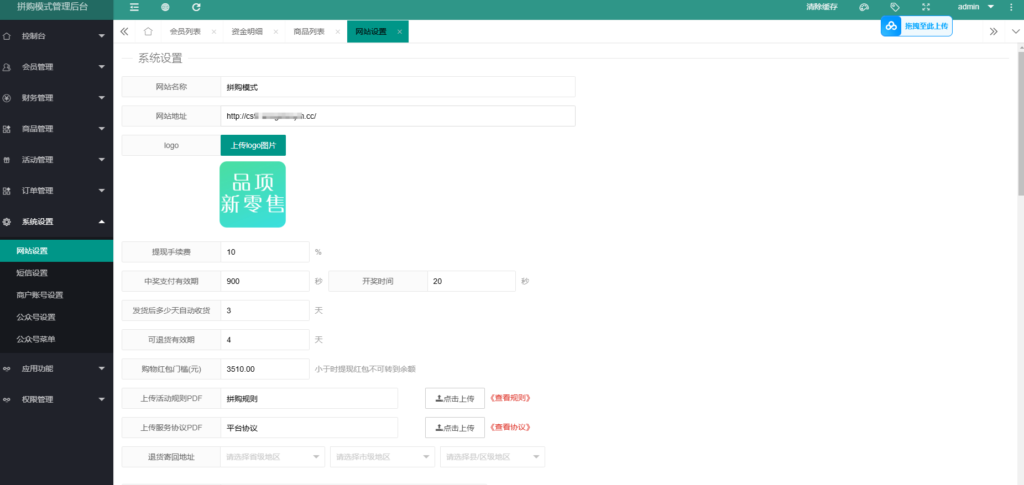Screen dimensions: 1024x485
Task: Click the globe website icon in header
Action: [x=165, y=7]
